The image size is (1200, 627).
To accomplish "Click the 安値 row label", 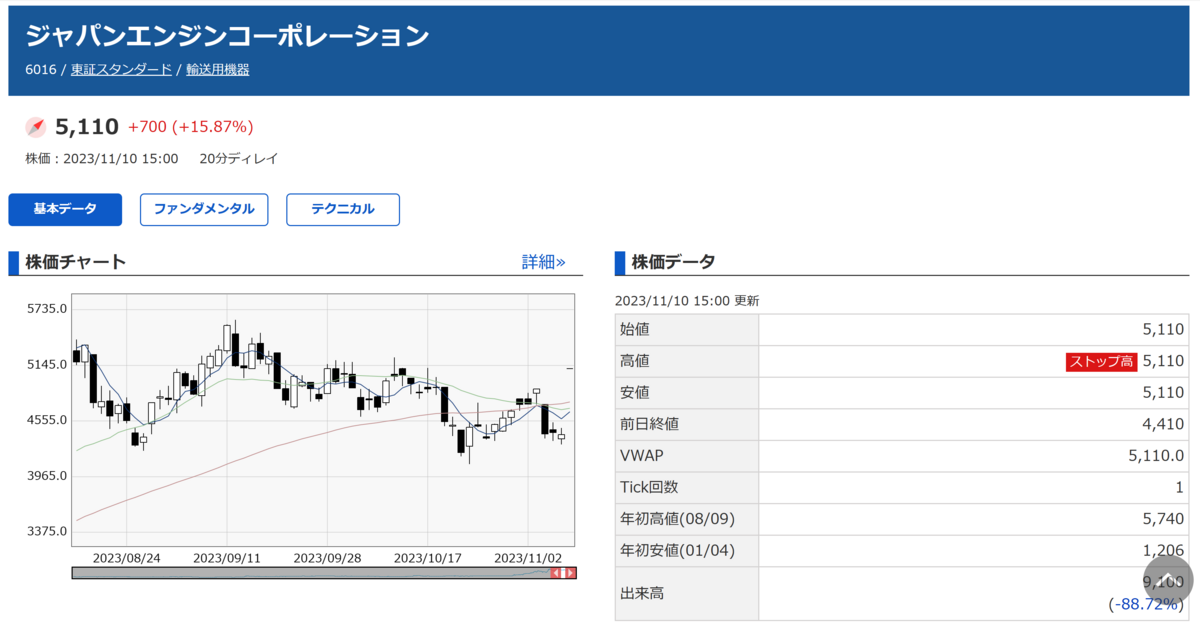I will [635, 392].
